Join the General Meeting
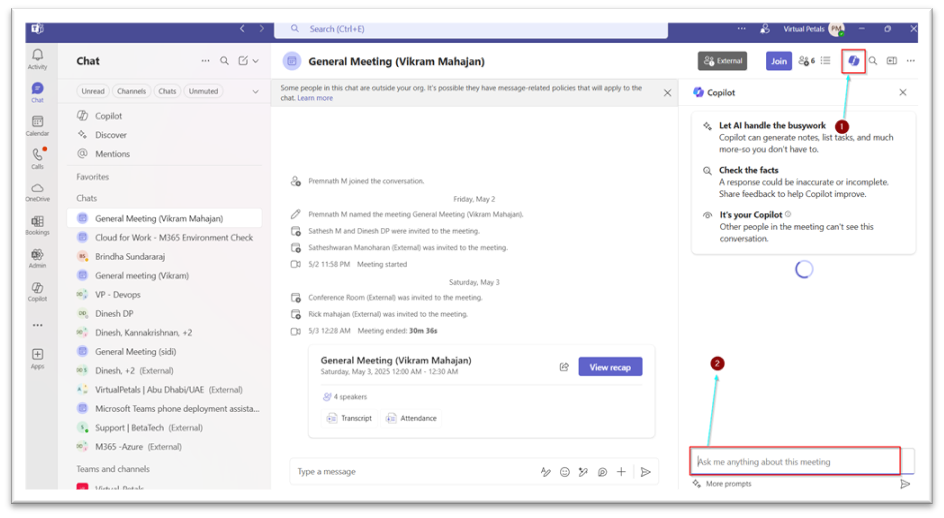Screen dimensions: 944x518 (x=778, y=61)
